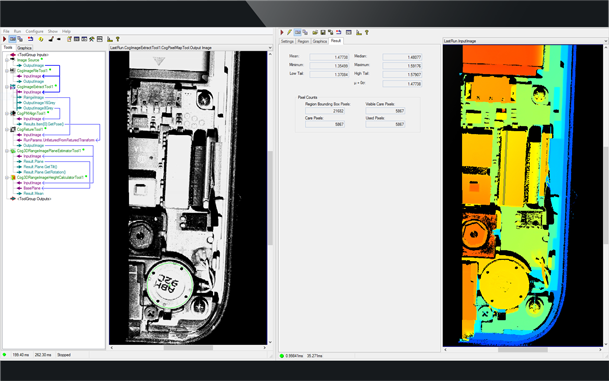
Task: Collapse the CogImageFileTool1 node
Action: (x=7, y=71)
